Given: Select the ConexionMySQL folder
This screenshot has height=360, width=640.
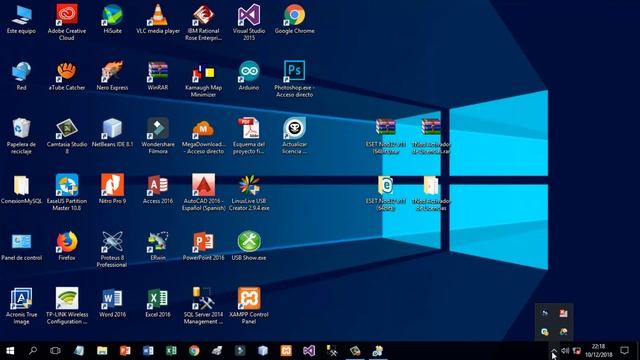Looking at the screenshot, I should 21,189.
